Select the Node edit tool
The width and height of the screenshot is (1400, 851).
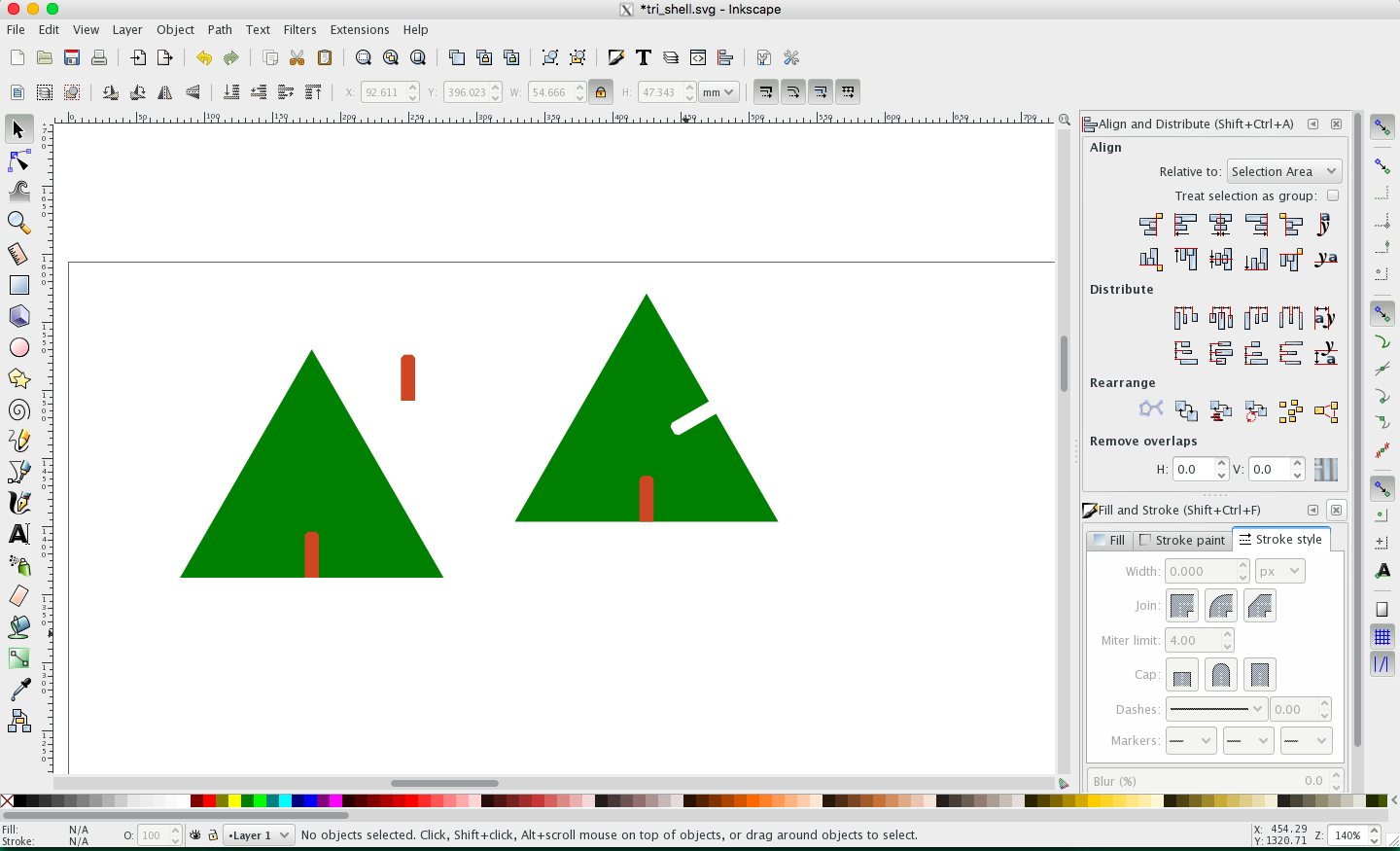pos(18,160)
